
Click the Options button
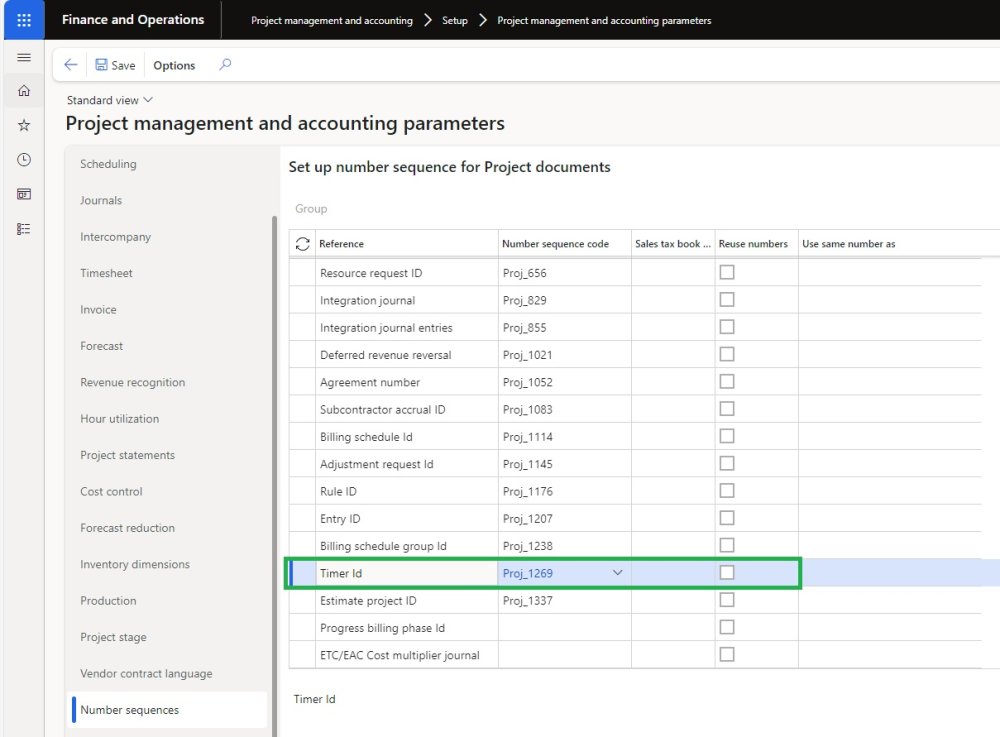(x=174, y=65)
